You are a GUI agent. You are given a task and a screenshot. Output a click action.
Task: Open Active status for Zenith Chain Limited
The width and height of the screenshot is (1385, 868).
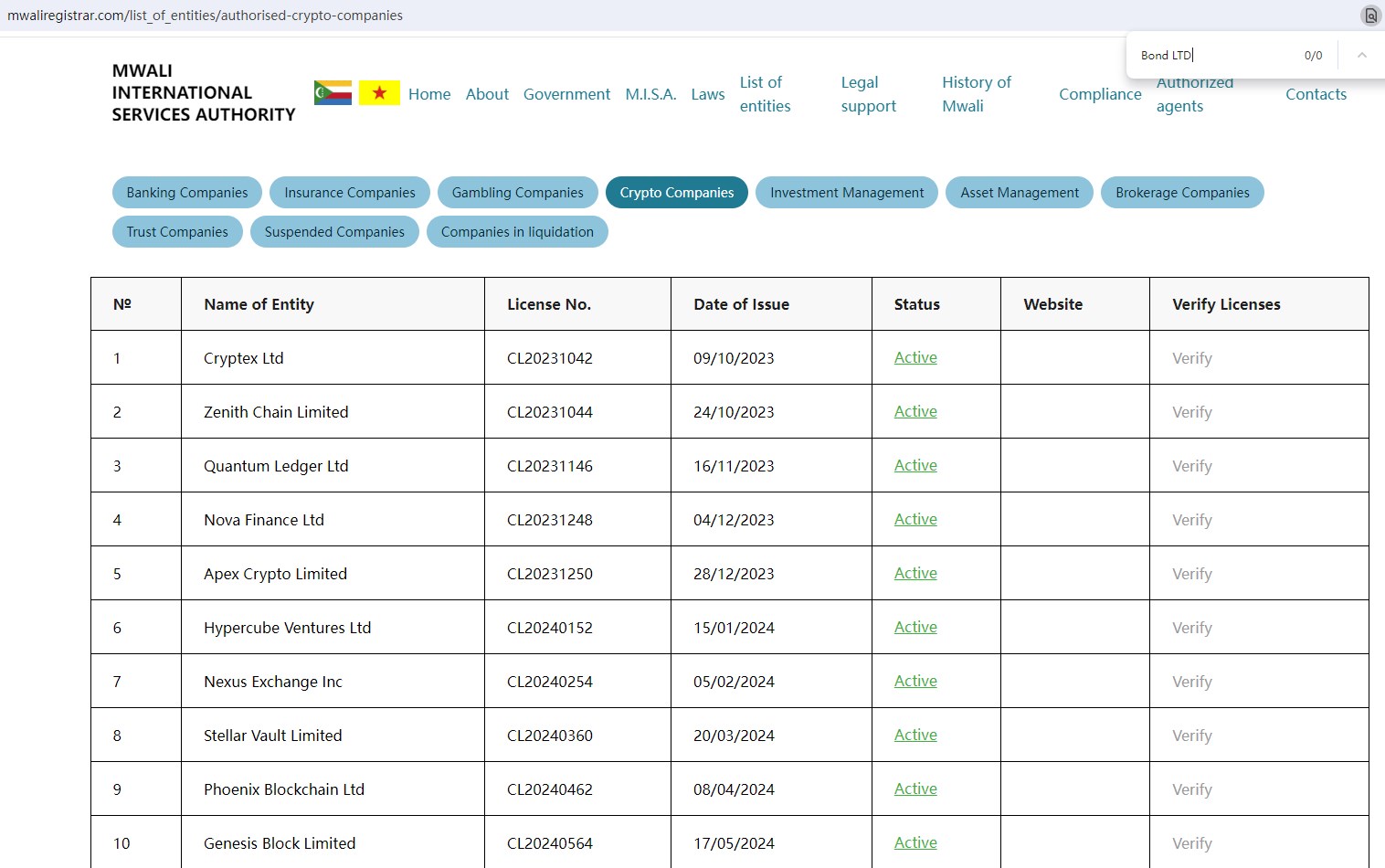(x=915, y=411)
